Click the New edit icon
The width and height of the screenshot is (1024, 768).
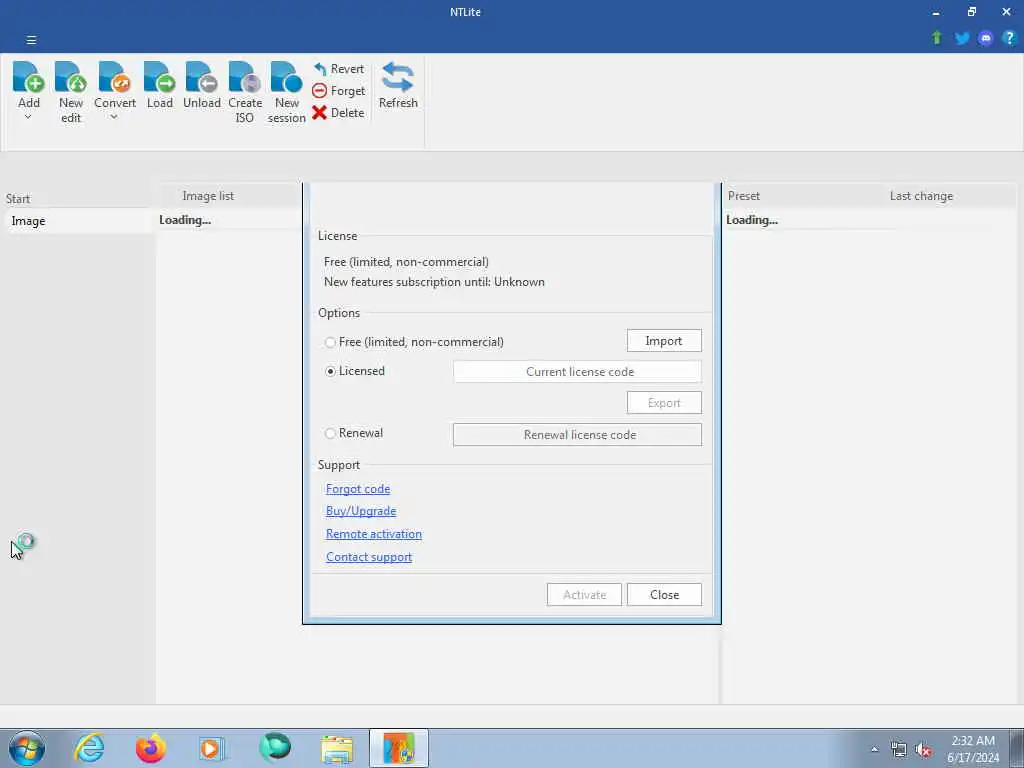pos(71,77)
